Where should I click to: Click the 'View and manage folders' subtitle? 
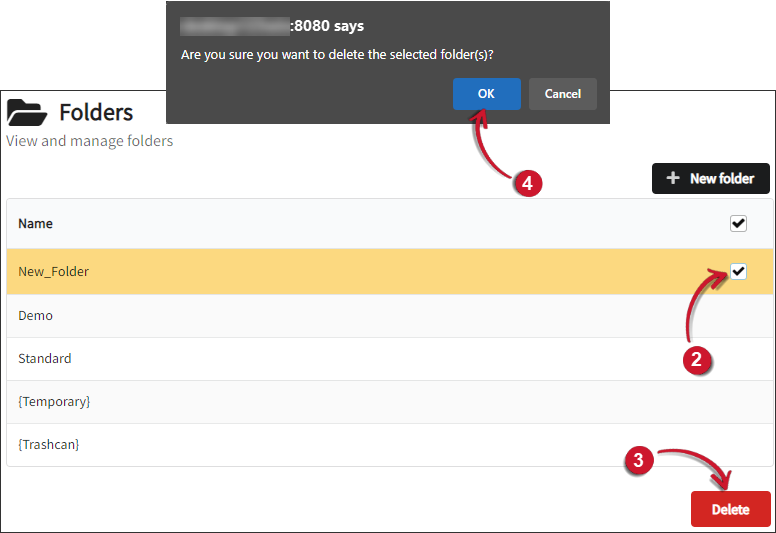click(90, 141)
